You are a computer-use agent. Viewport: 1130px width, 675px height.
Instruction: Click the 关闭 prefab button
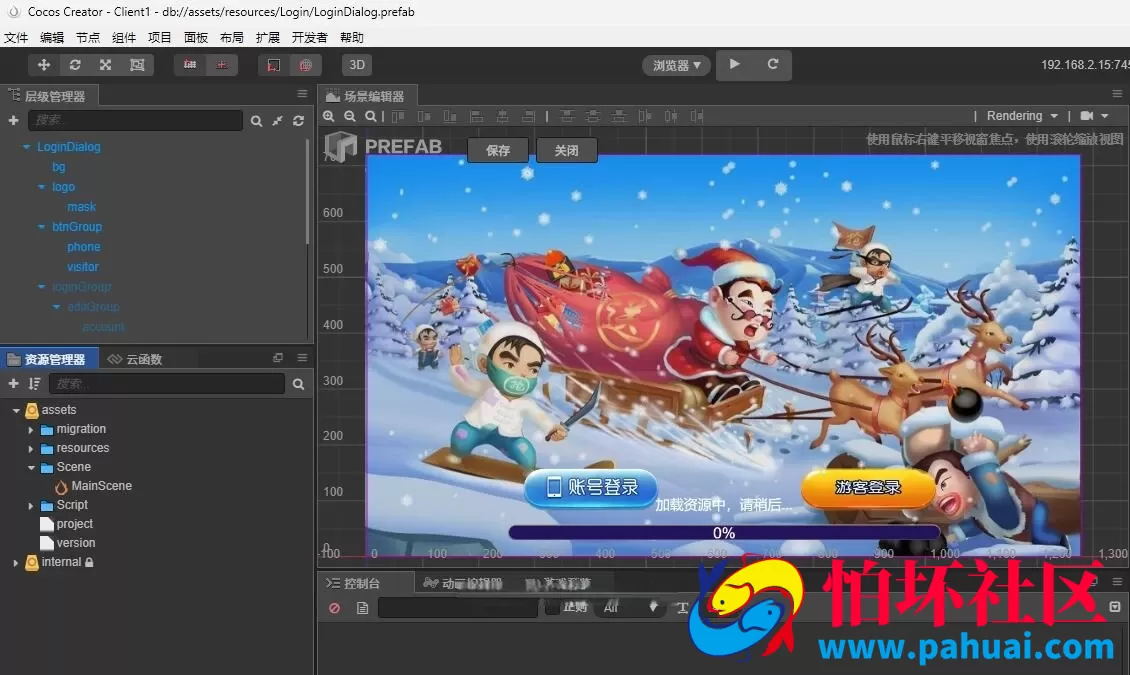(x=566, y=150)
